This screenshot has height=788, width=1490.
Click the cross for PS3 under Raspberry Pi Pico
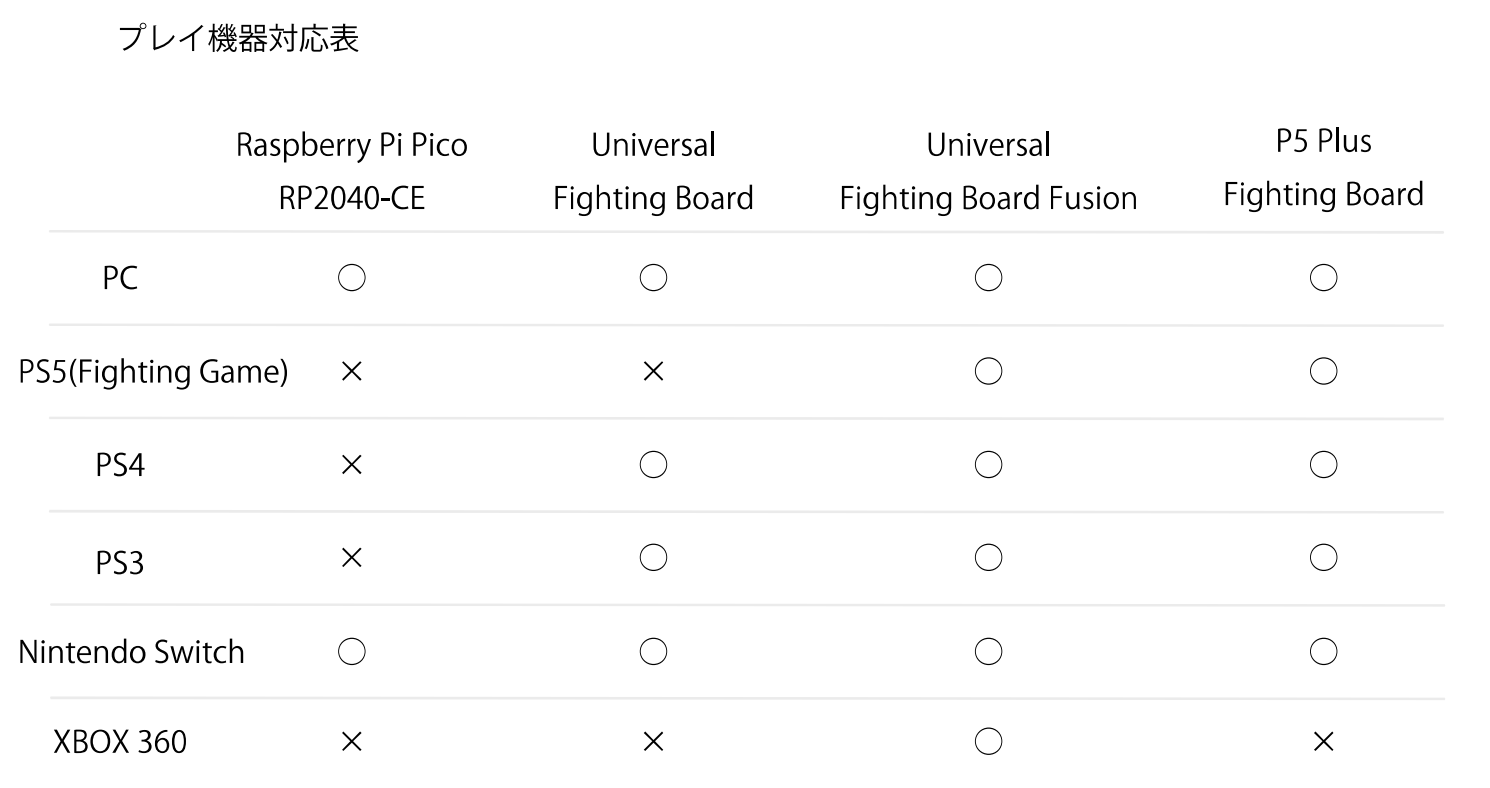[x=351, y=558]
